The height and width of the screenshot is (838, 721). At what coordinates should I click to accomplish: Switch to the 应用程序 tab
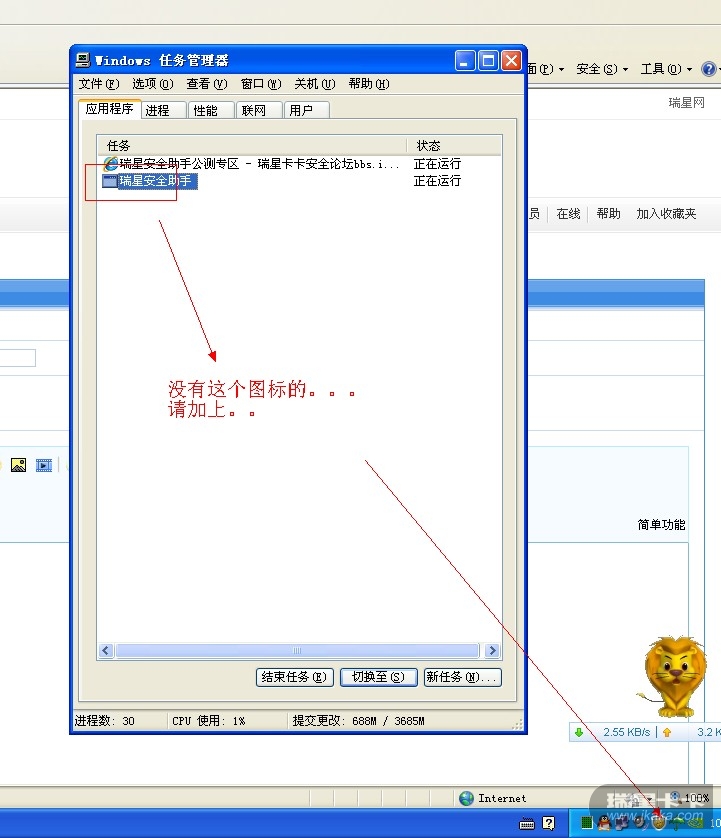click(110, 108)
